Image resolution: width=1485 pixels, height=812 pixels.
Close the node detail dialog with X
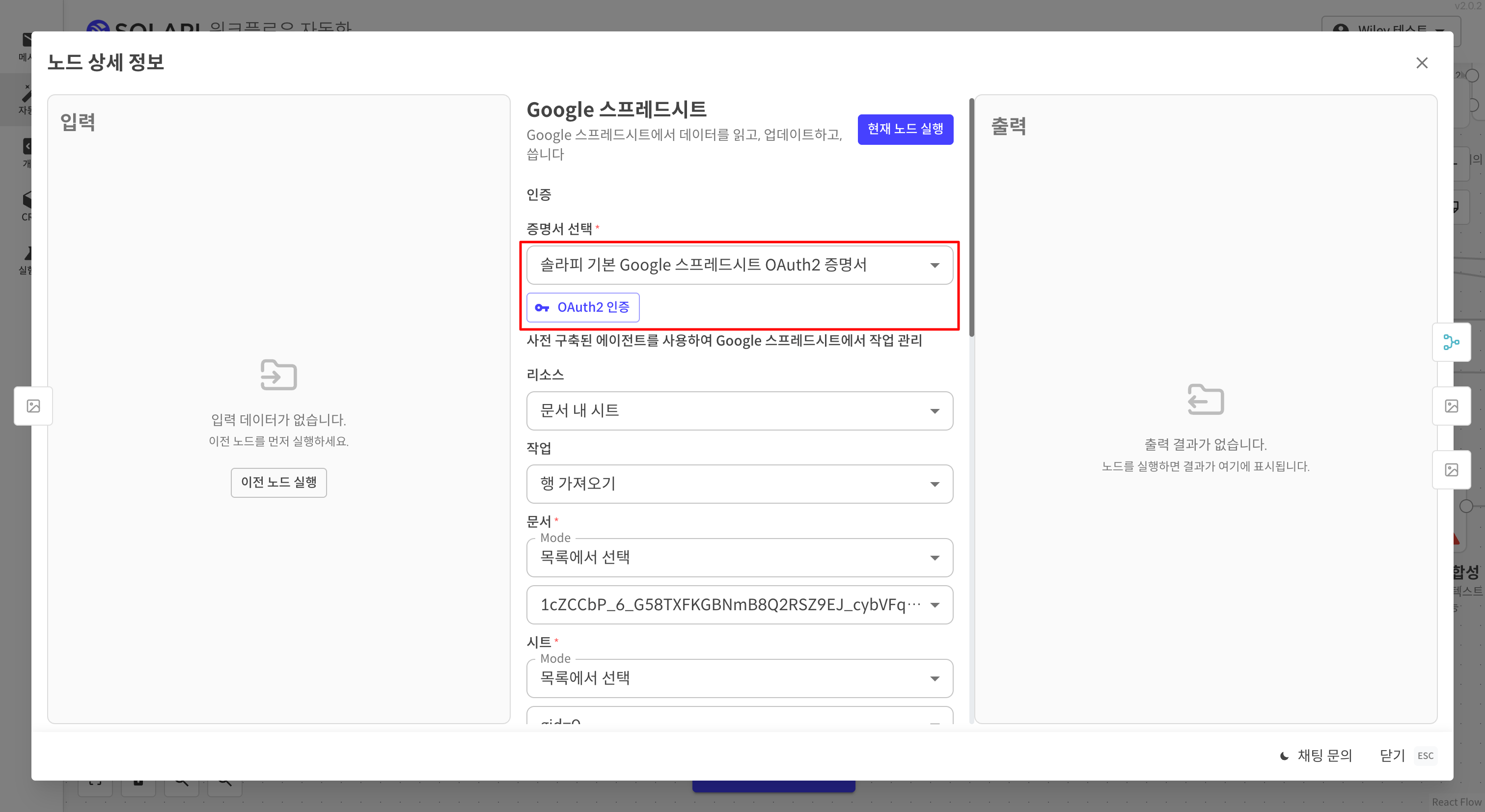pos(1422,63)
